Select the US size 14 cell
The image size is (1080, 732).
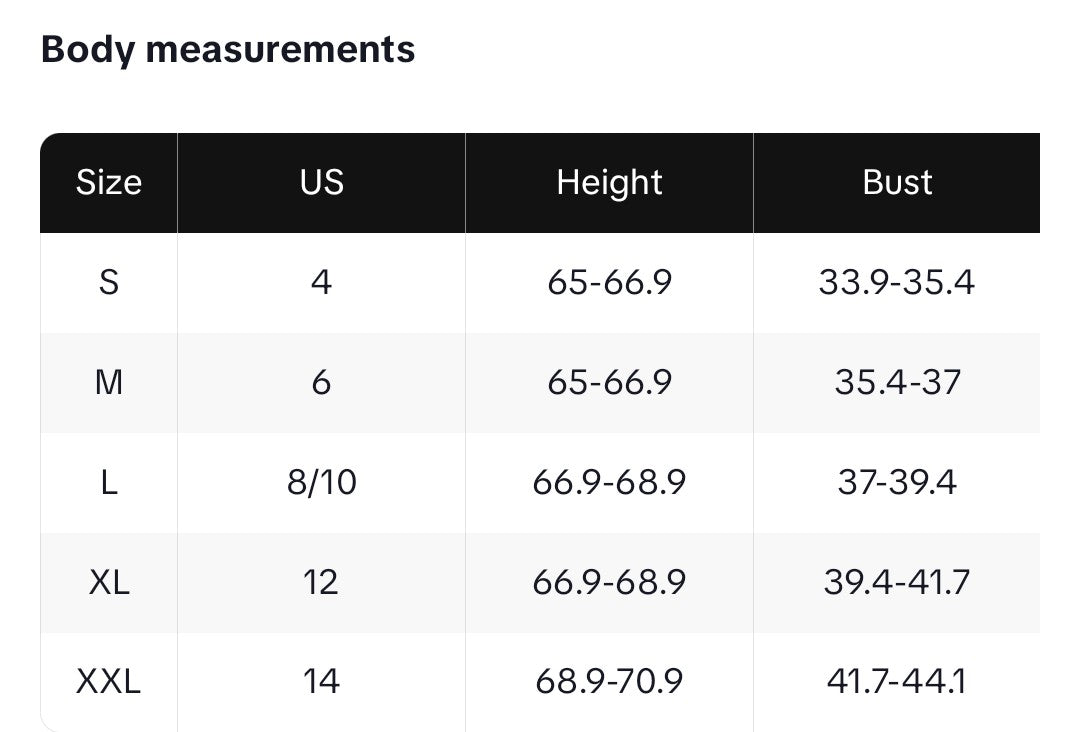click(x=321, y=682)
